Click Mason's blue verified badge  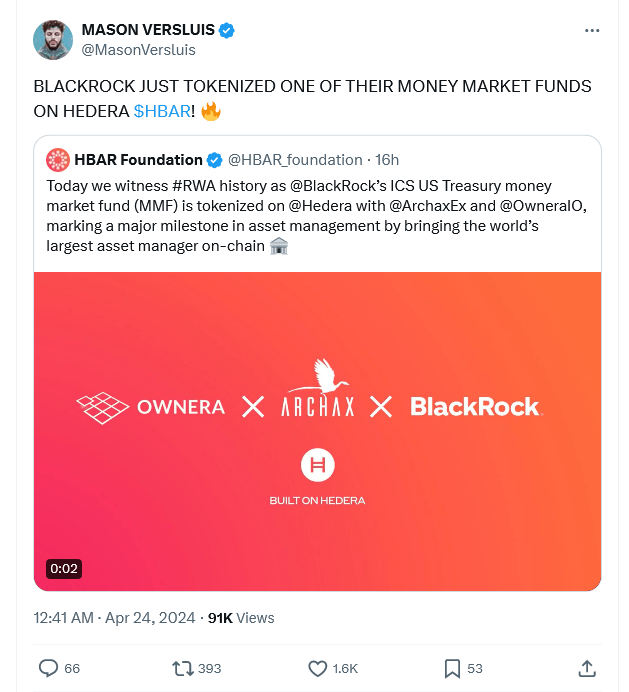228,31
